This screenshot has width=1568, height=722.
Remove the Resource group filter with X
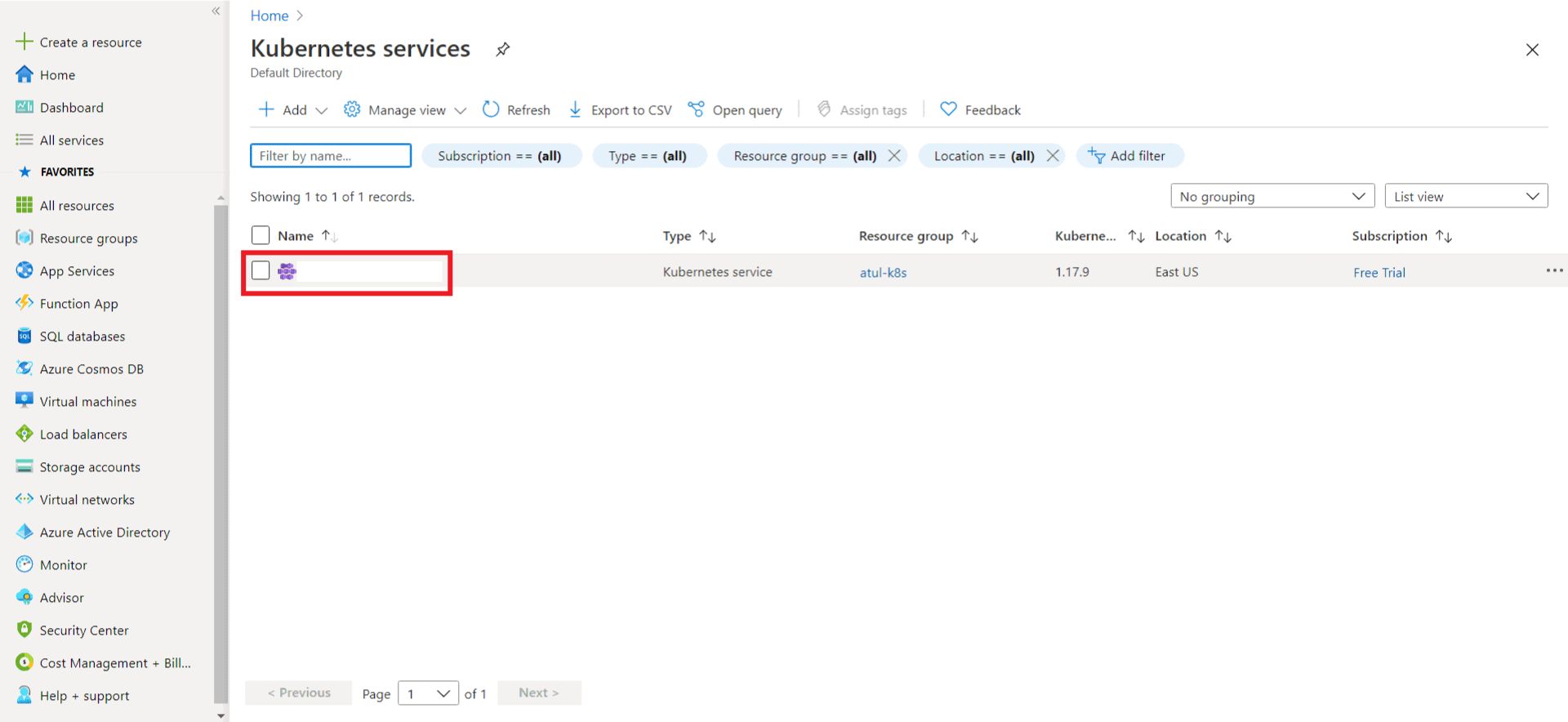point(894,155)
